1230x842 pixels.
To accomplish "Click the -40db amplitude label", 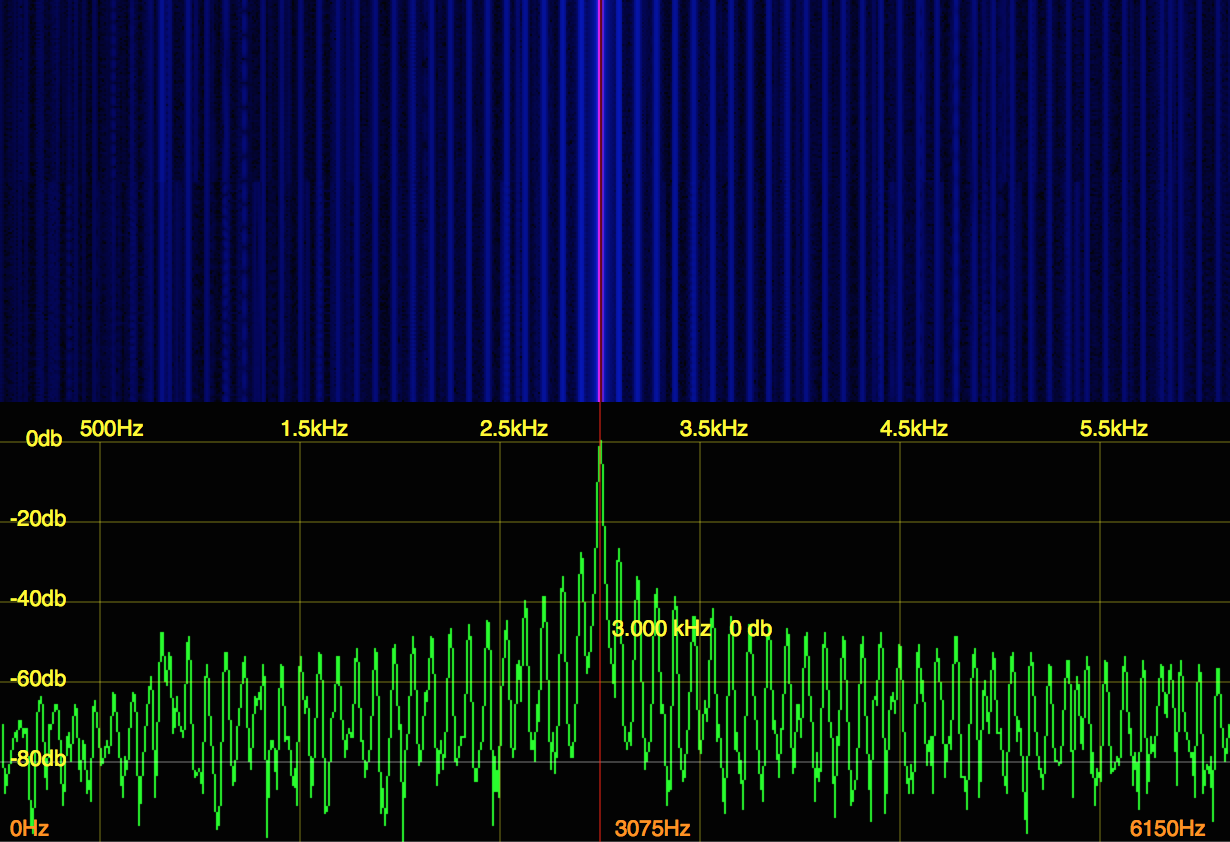I will [x=38, y=599].
